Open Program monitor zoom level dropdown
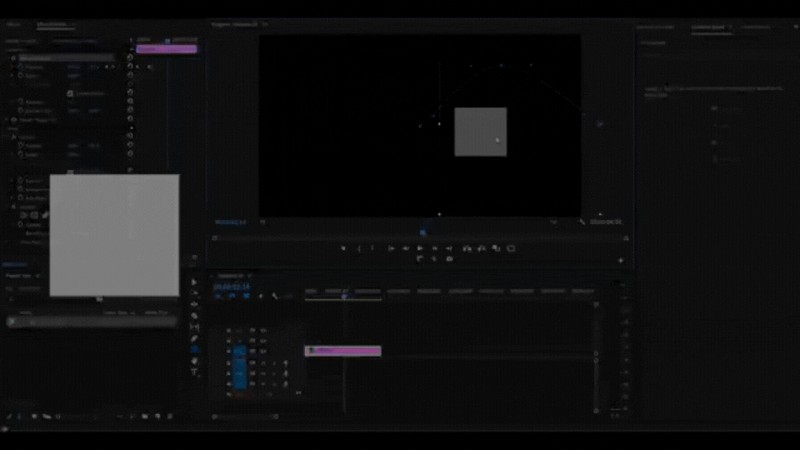Screen dimensions: 800x450 (x=263, y=222)
